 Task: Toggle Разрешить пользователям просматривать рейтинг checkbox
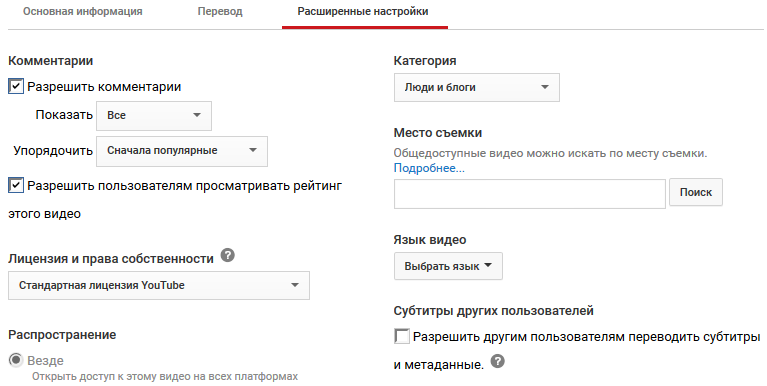point(16,185)
